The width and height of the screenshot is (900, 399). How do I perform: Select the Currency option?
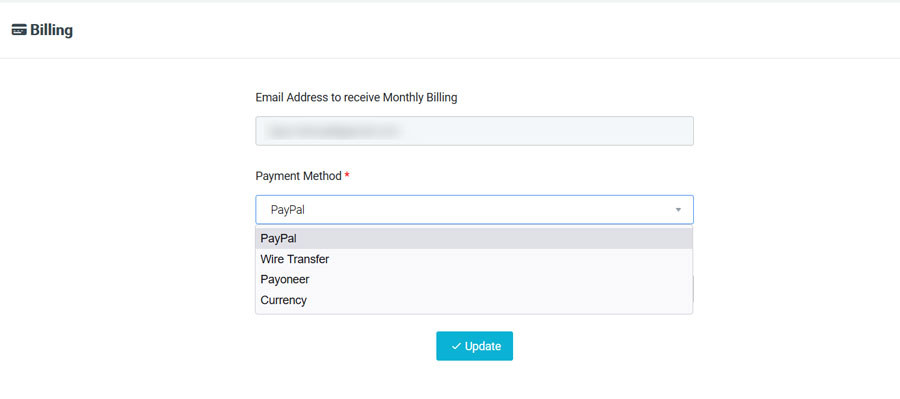474,300
